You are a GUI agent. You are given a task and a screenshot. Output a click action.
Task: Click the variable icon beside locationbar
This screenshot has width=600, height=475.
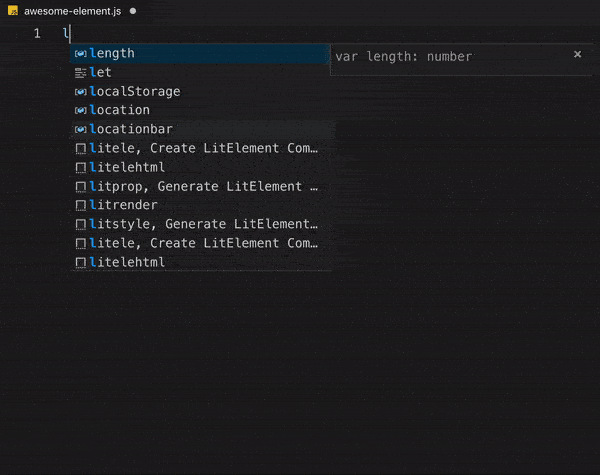81,130
